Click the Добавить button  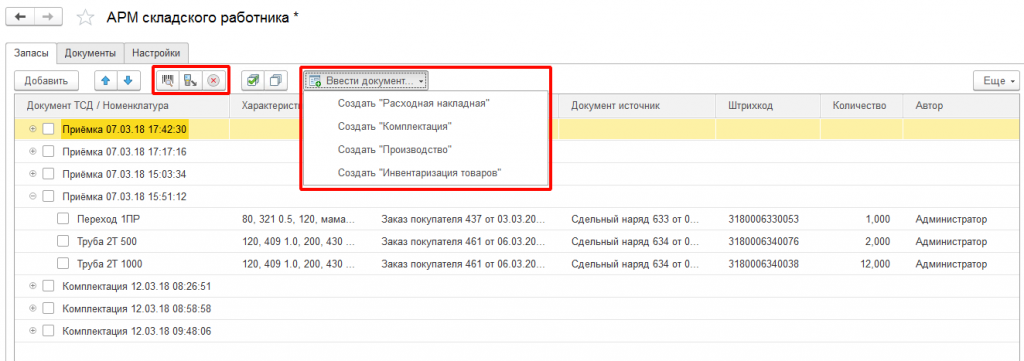46,80
